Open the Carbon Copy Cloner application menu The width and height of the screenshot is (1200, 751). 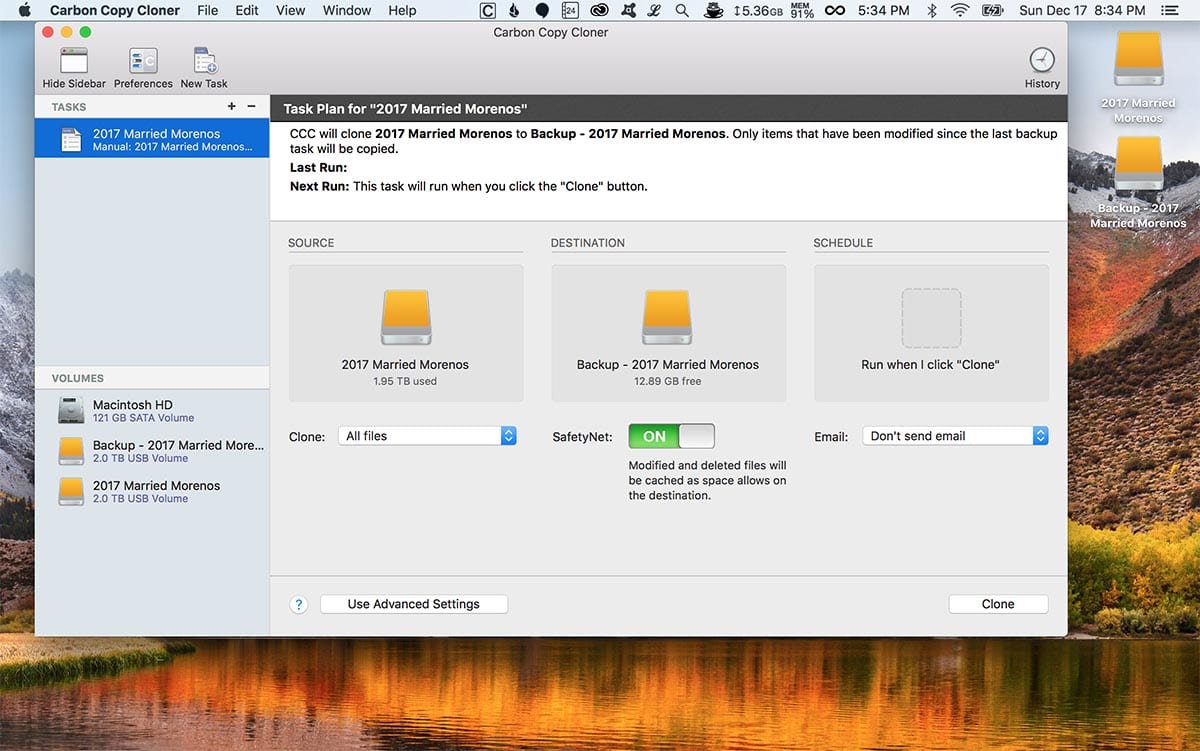click(x=117, y=10)
